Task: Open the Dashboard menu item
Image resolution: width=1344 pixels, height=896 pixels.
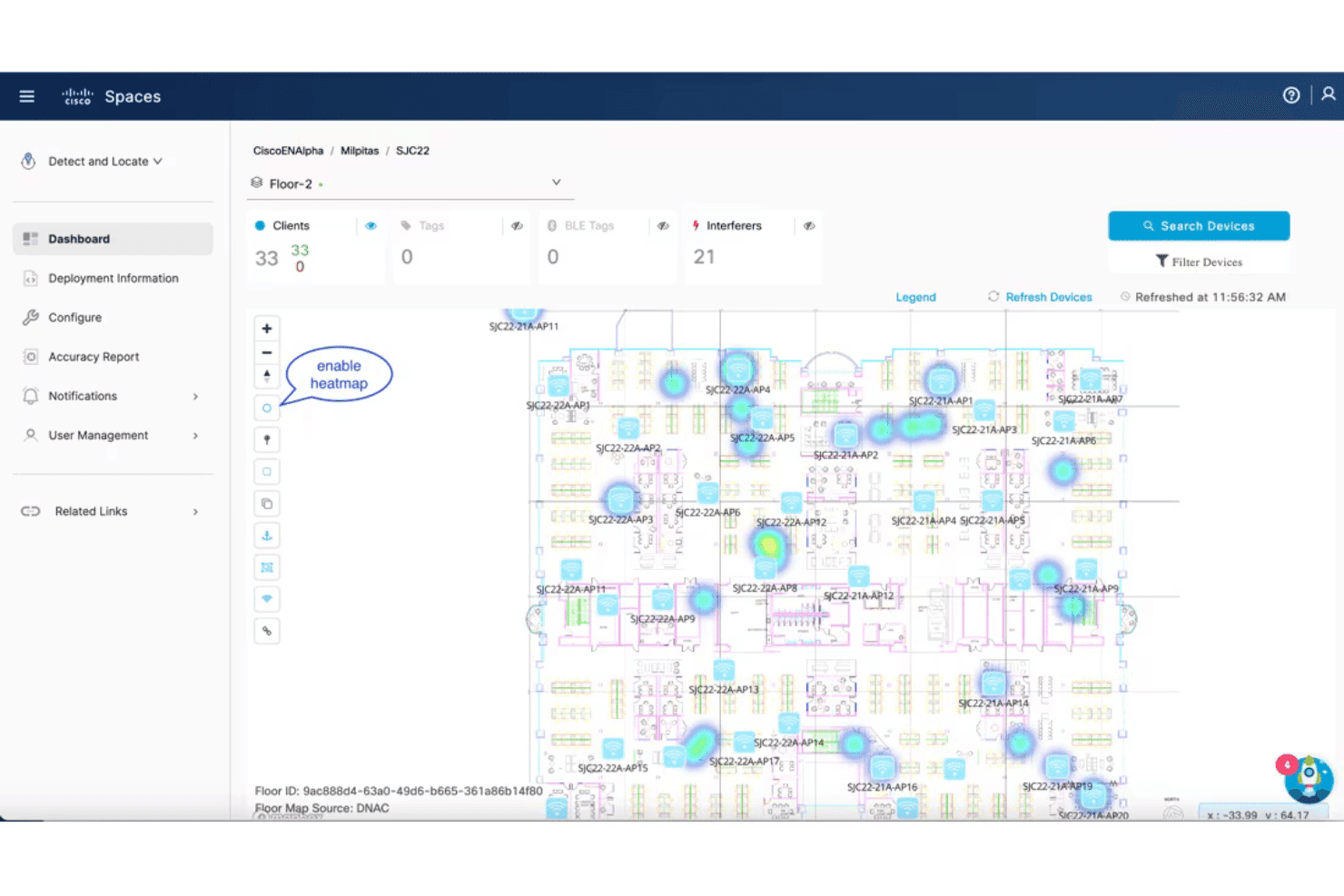Action: (113, 239)
